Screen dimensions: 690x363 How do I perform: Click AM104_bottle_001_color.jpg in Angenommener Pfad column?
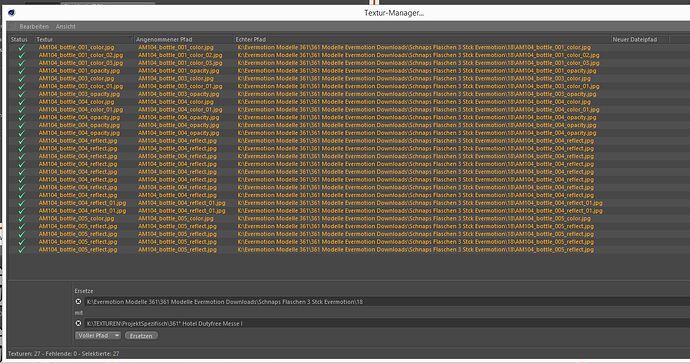coord(176,48)
